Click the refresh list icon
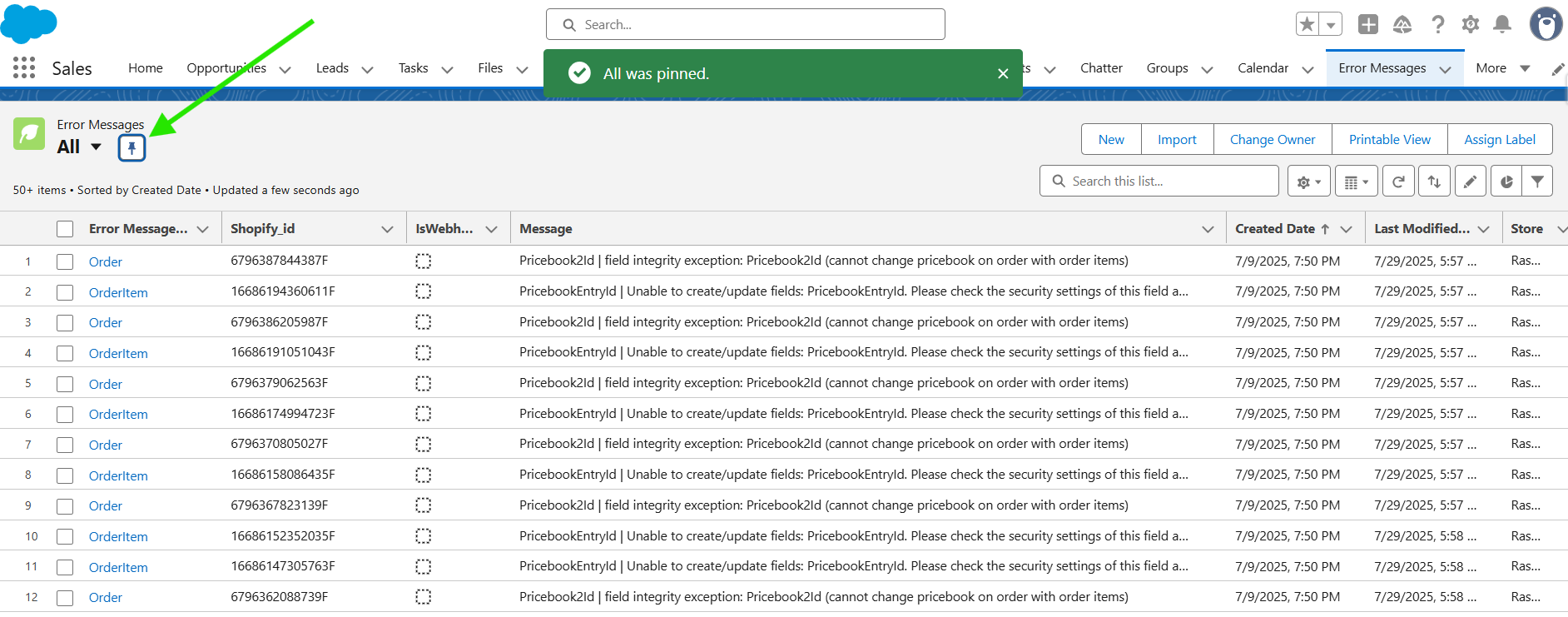Viewport: 1568px width, 617px height. click(1398, 182)
